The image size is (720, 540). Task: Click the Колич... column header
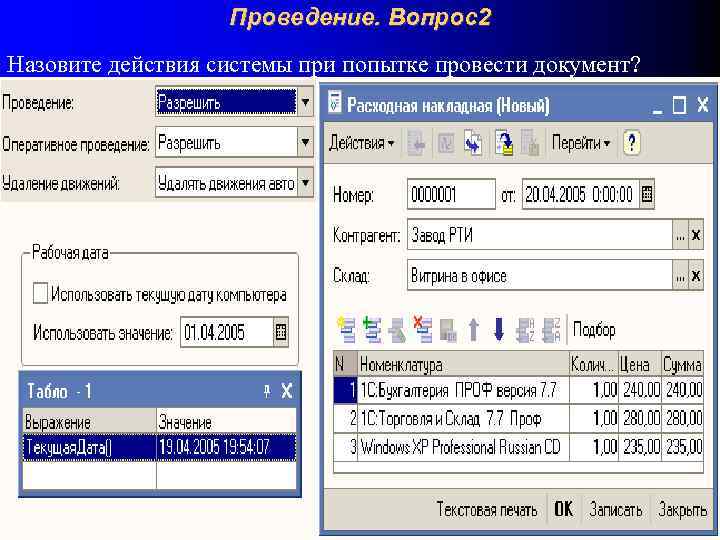coord(593,365)
